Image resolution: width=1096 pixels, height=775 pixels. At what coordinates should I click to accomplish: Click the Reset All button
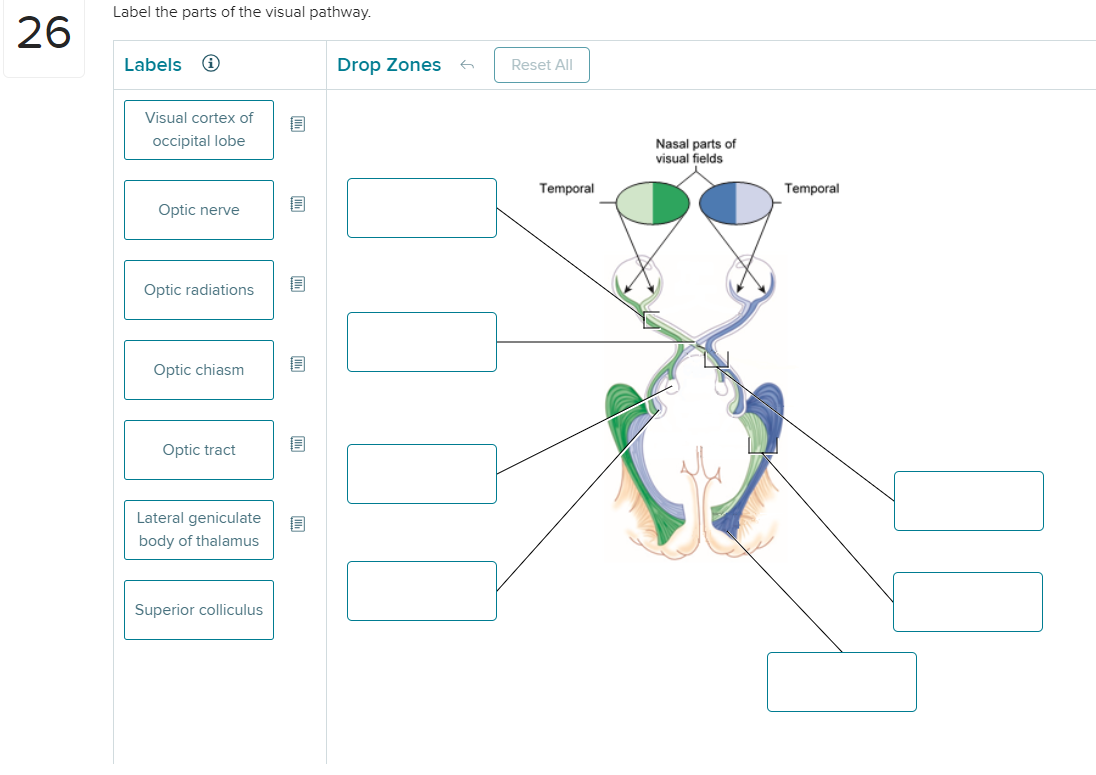coord(541,64)
